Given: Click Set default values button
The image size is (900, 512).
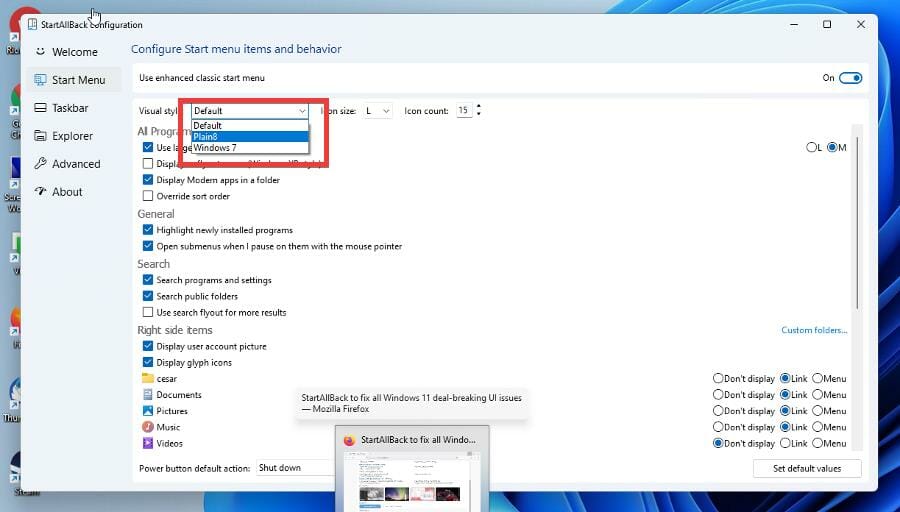Looking at the screenshot, I should pos(807,468).
